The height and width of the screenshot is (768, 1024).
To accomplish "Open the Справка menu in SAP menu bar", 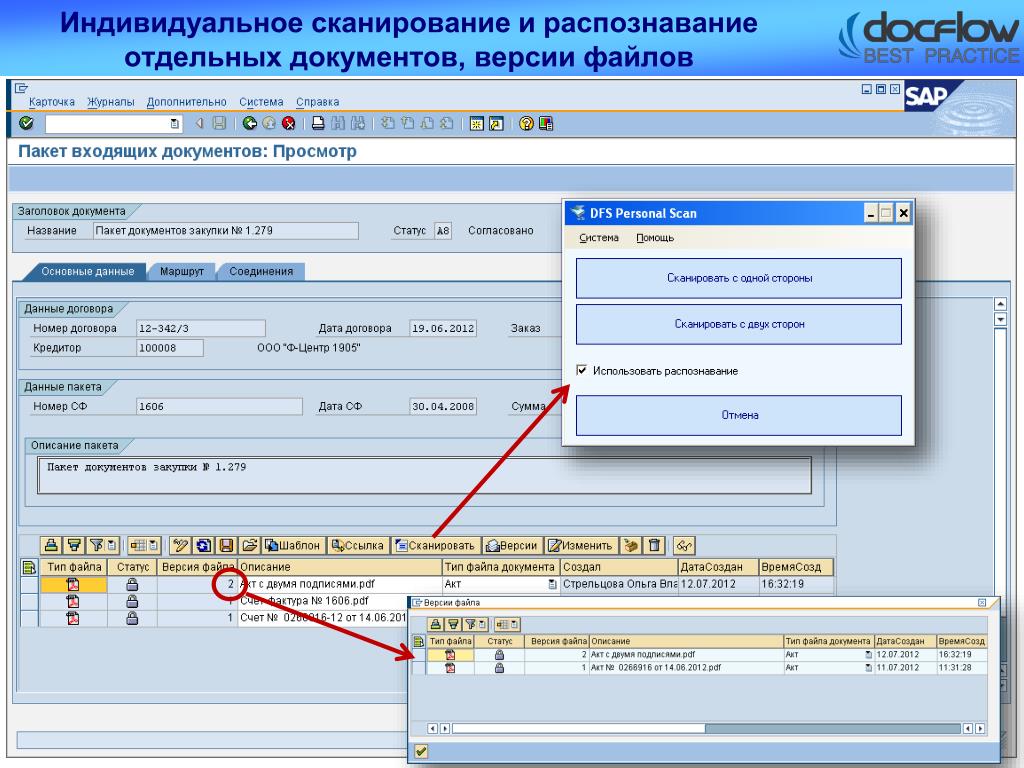I will click(317, 102).
